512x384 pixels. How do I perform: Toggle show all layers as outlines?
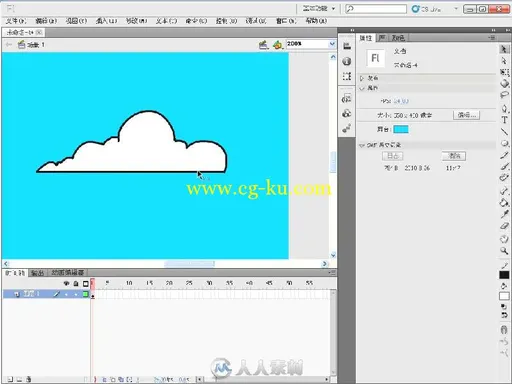click(x=86, y=284)
